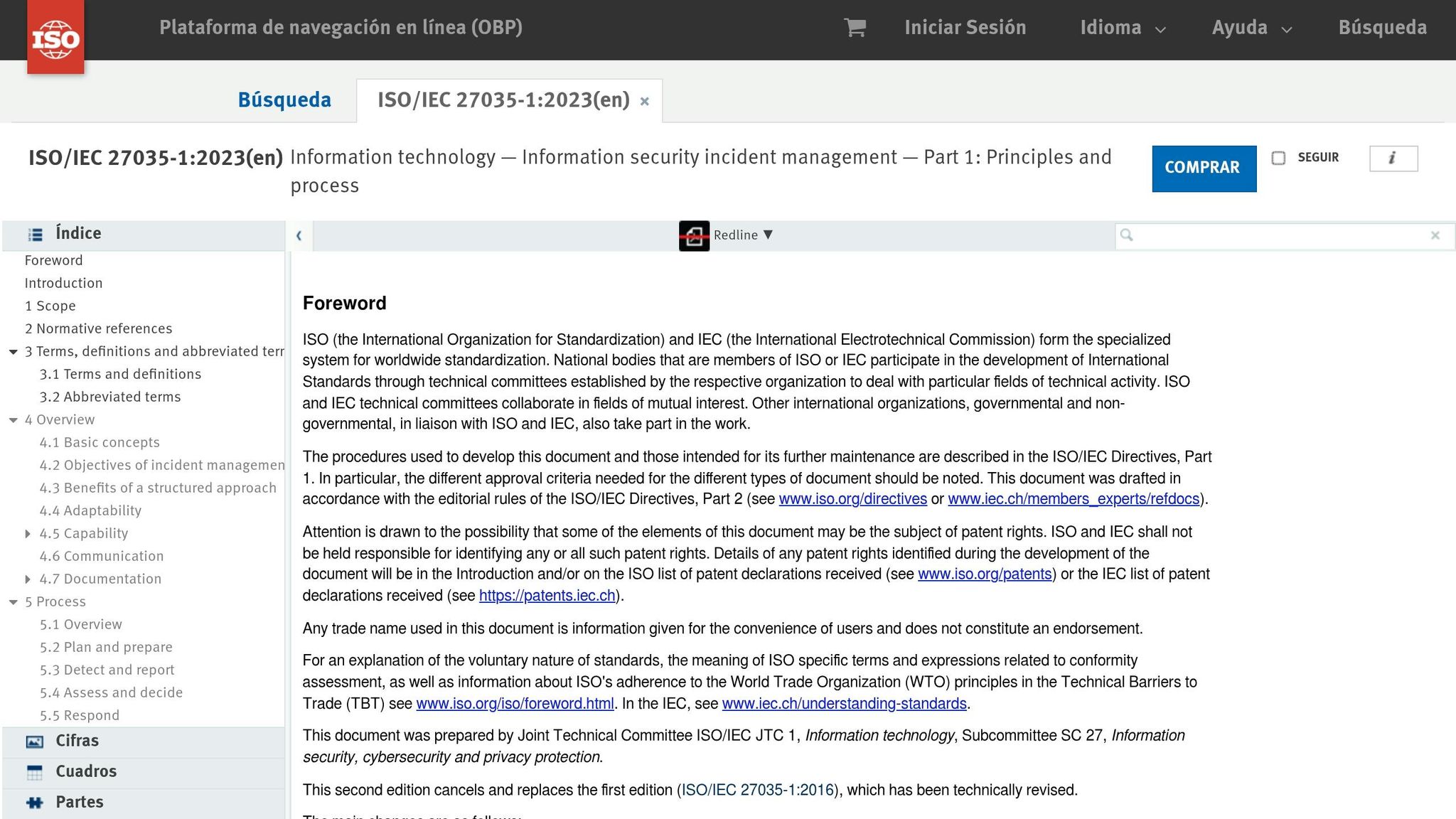
Task: Collapse section 3 Terms, definitions
Action: point(13,352)
